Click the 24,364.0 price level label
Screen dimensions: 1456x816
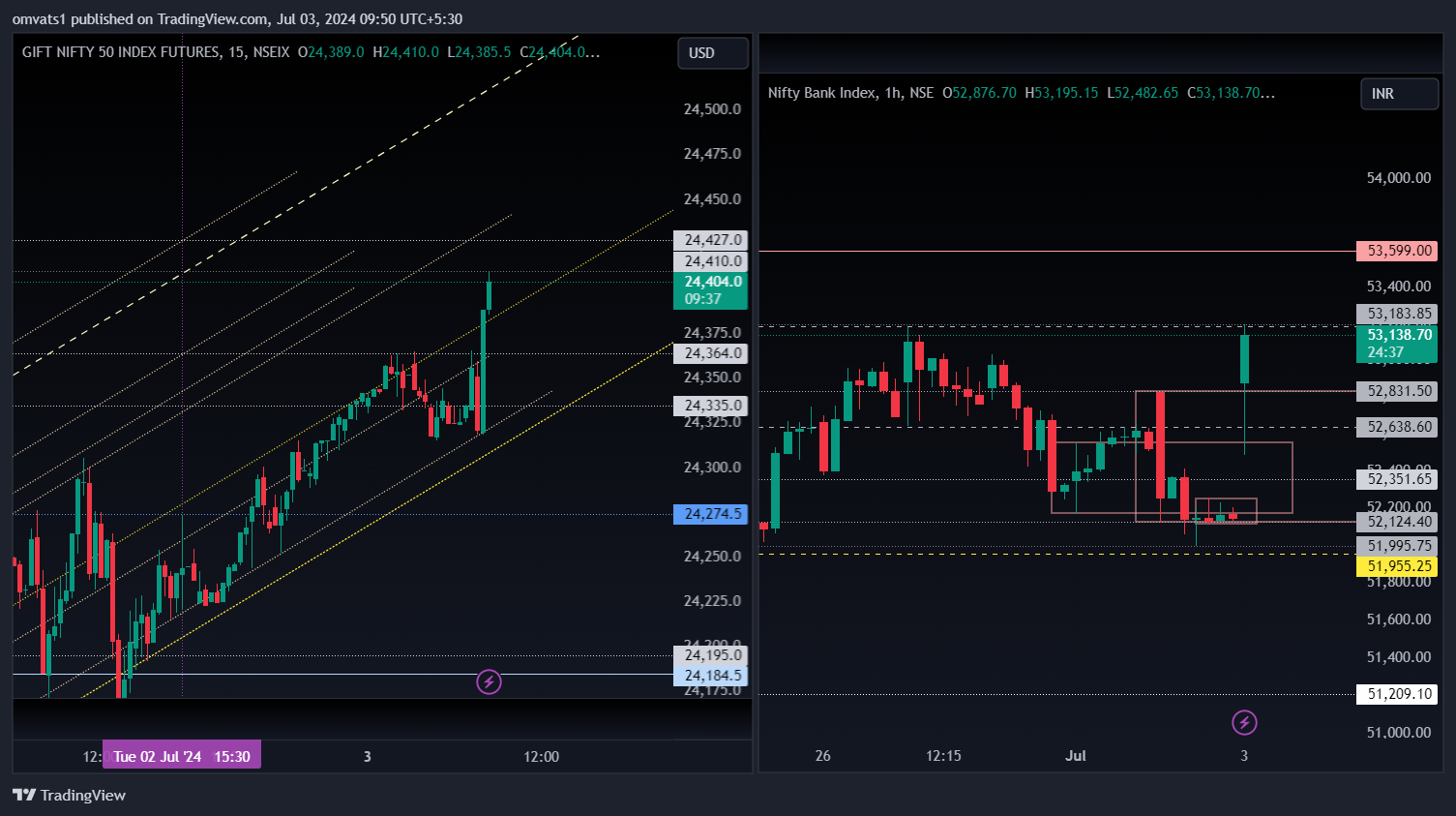click(x=710, y=353)
